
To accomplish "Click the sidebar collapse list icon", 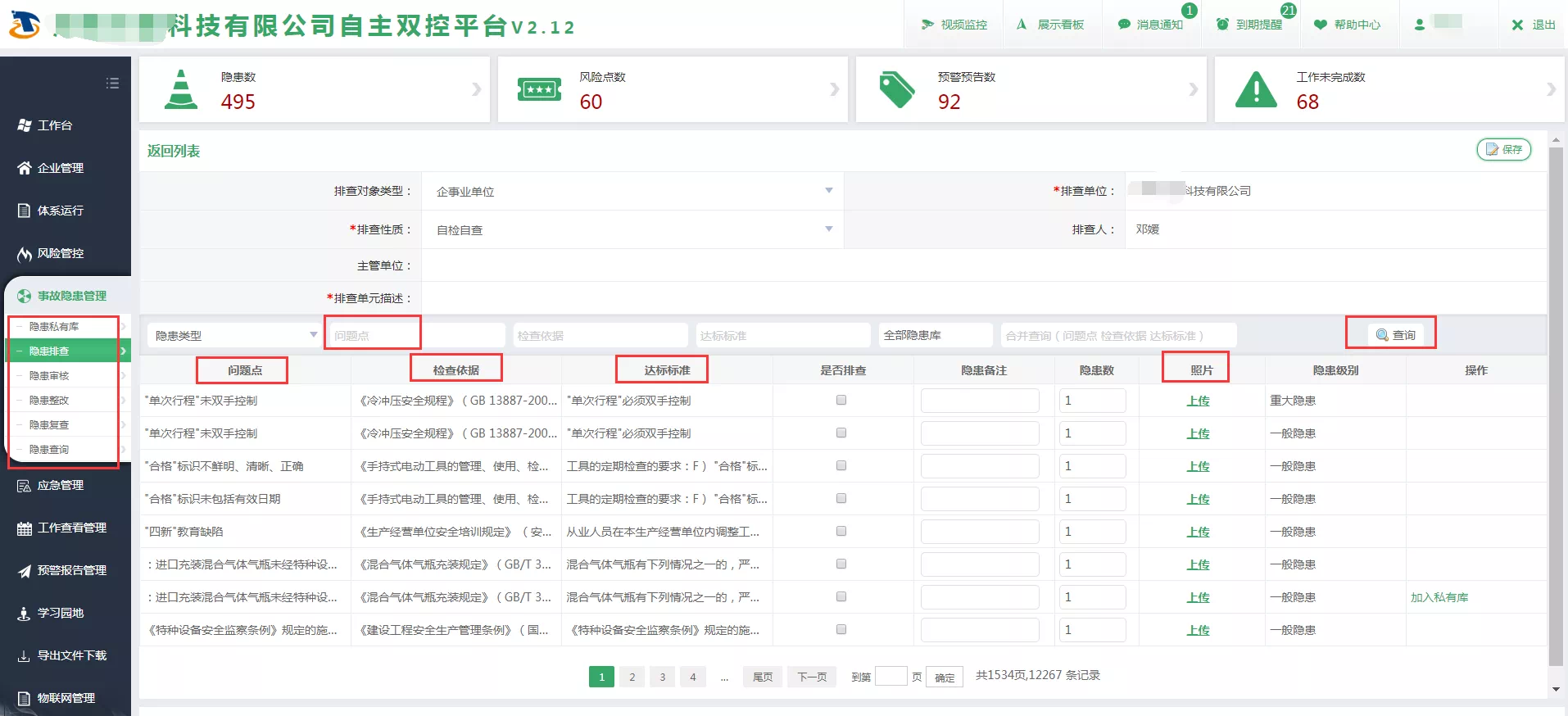I will point(112,84).
